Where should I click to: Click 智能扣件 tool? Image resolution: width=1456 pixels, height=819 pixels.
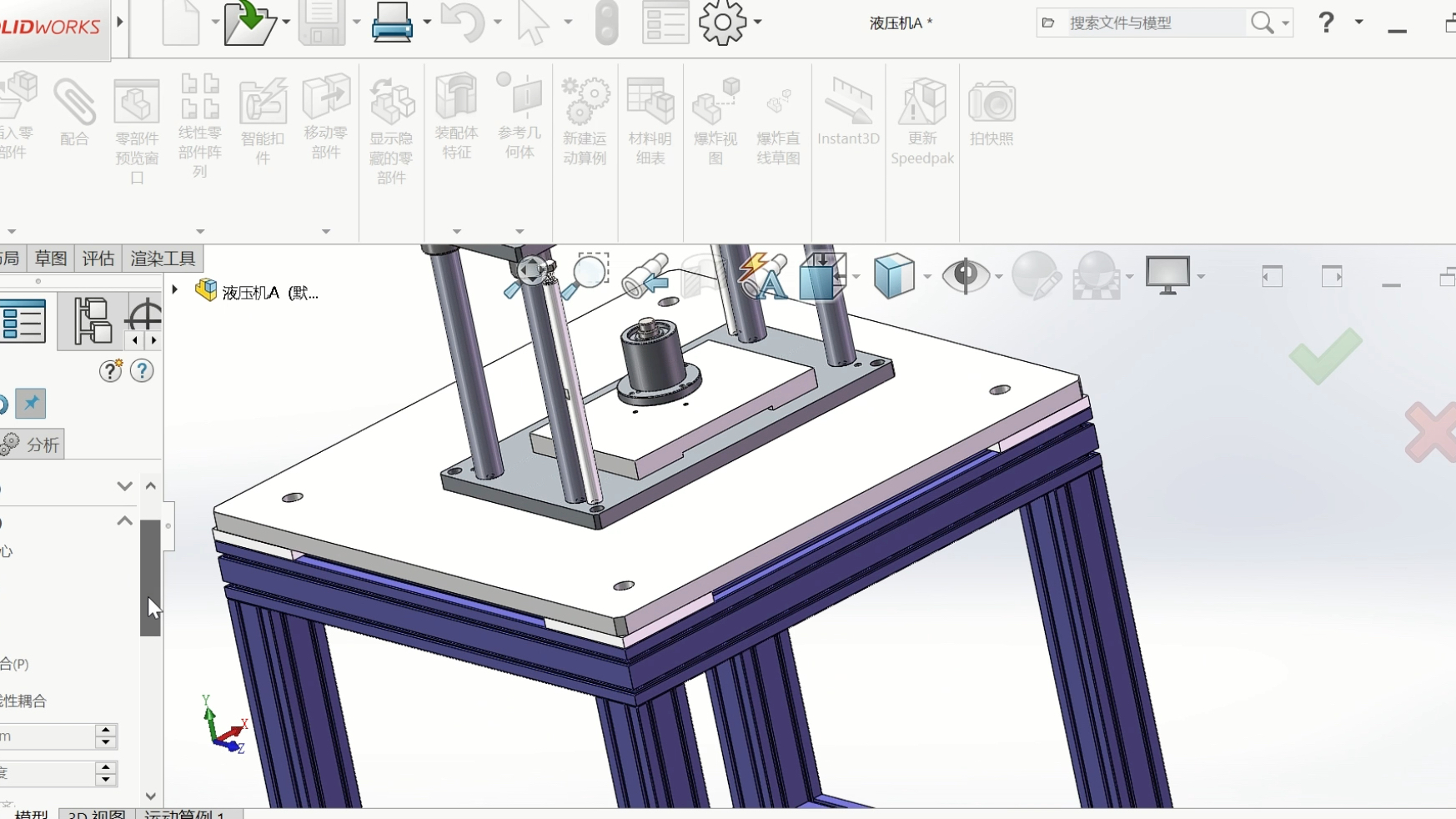(x=263, y=122)
